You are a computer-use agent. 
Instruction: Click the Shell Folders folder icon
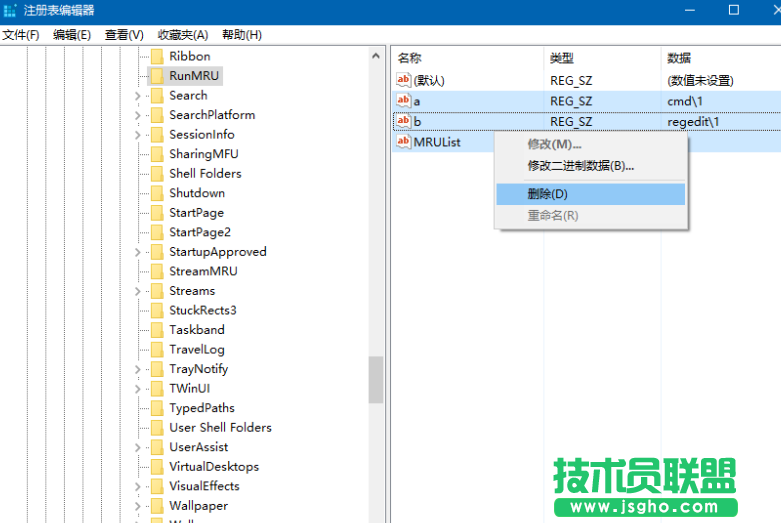coord(156,174)
